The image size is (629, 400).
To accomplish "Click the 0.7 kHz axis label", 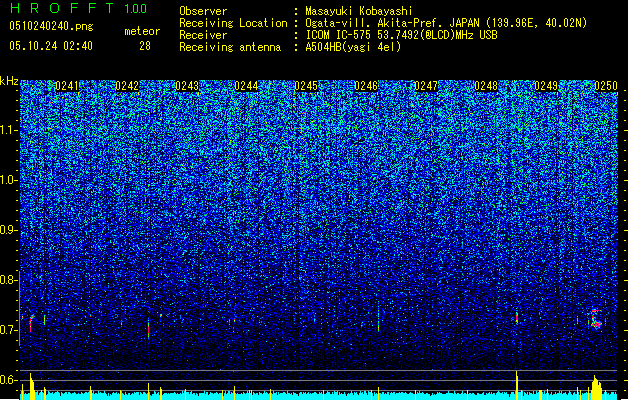I will click(9, 330).
